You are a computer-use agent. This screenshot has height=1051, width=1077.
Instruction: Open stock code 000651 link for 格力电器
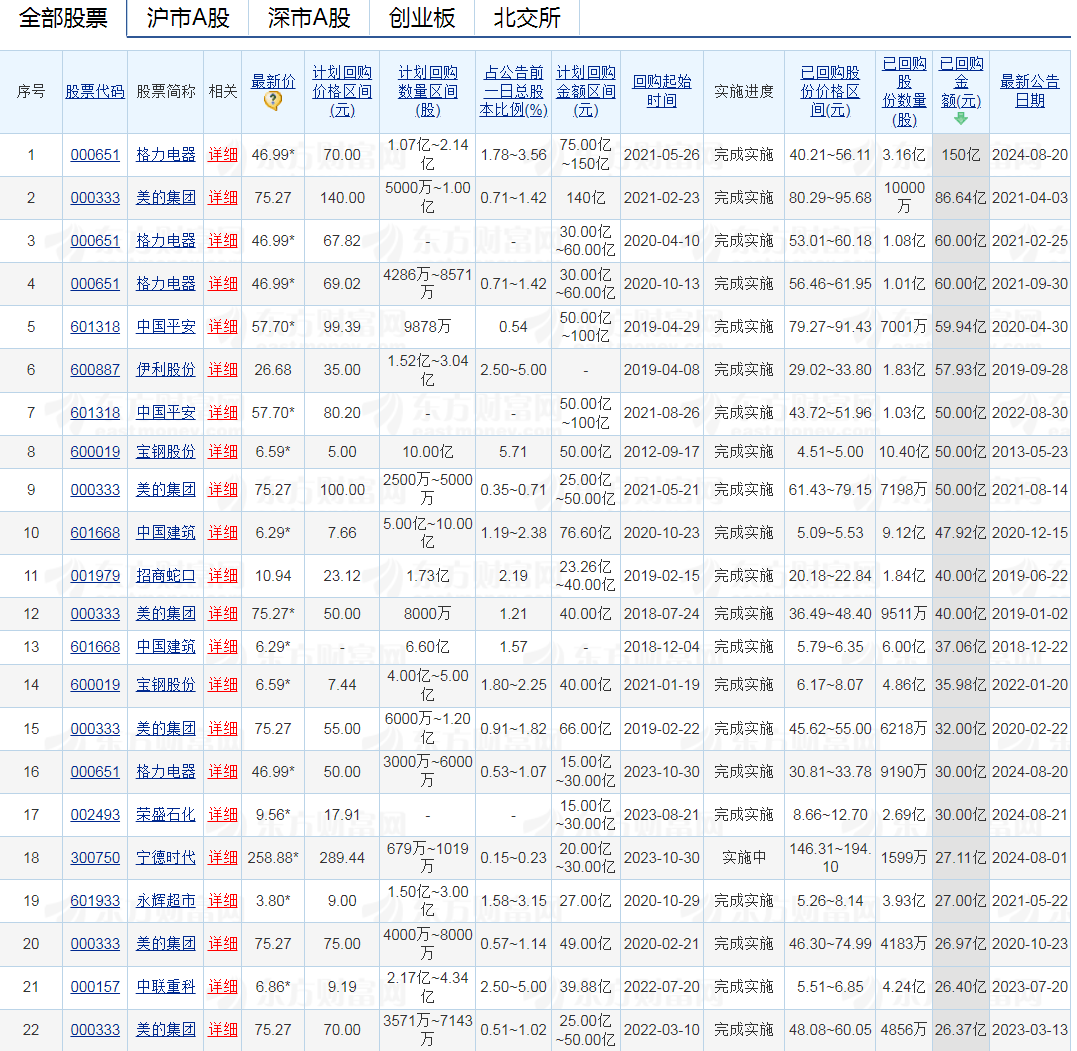tap(95, 155)
